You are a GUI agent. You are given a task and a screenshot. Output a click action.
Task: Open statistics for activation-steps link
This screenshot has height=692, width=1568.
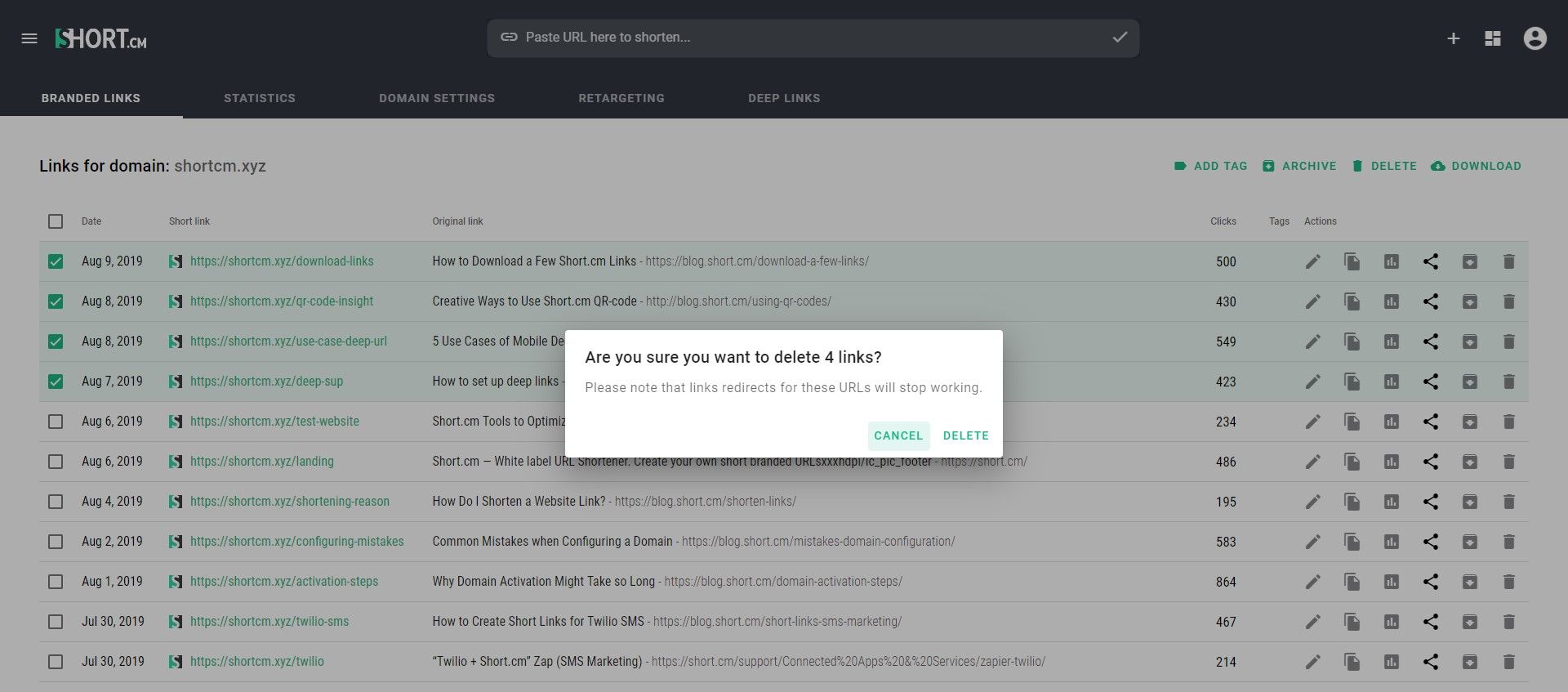pos(1391,582)
